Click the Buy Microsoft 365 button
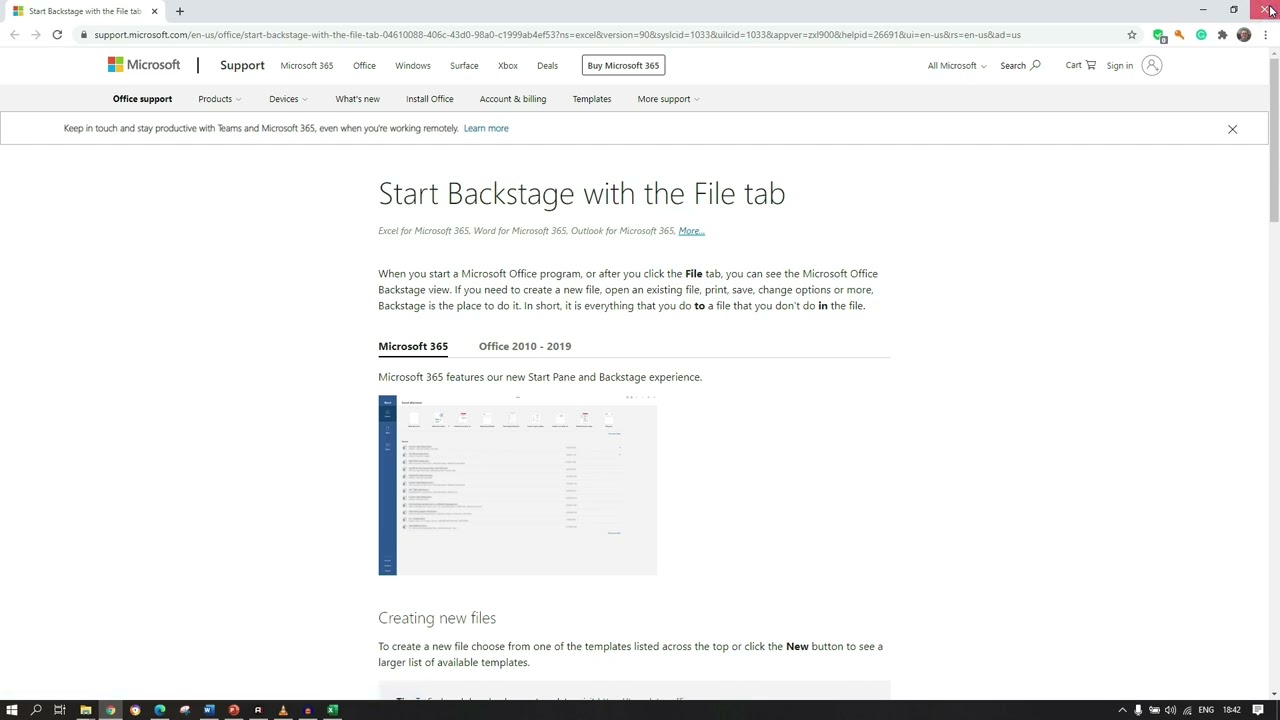1280x720 pixels. [x=623, y=66]
